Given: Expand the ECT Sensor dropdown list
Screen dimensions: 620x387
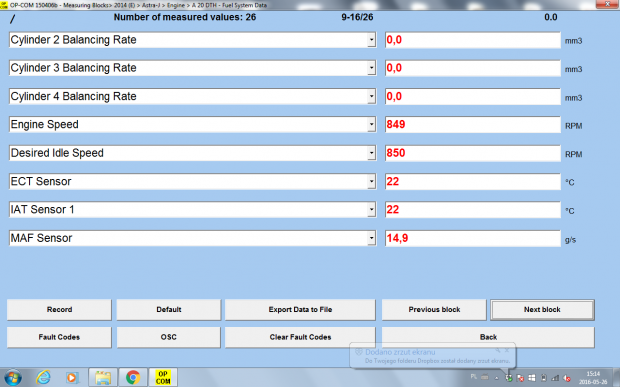Looking at the screenshot, I should [x=371, y=182].
